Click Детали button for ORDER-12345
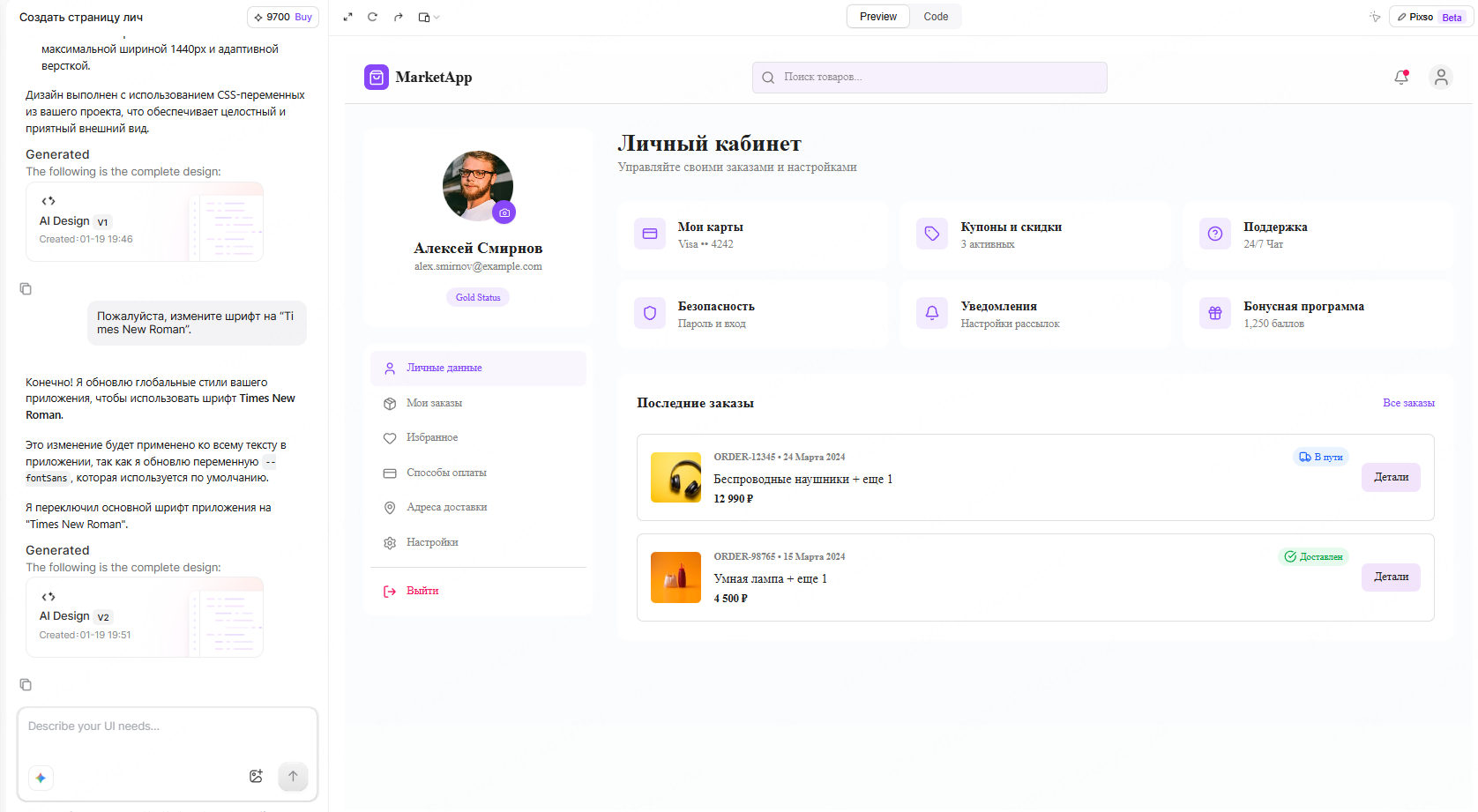Viewport: 1478px width, 812px height. [x=1391, y=477]
